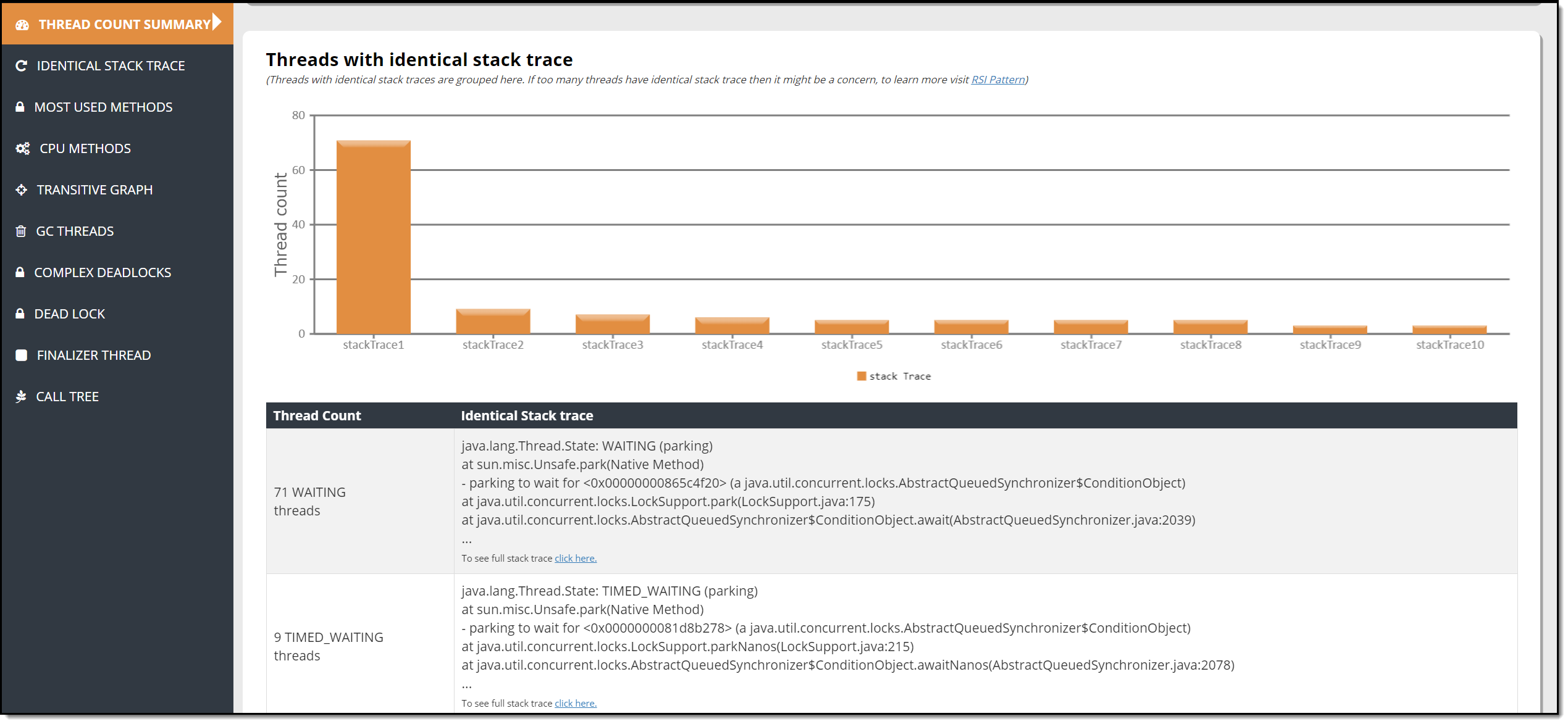Click the refresh icon for Identical Stack Trace
Viewport: 1568px width, 724px height.
point(21,66)
